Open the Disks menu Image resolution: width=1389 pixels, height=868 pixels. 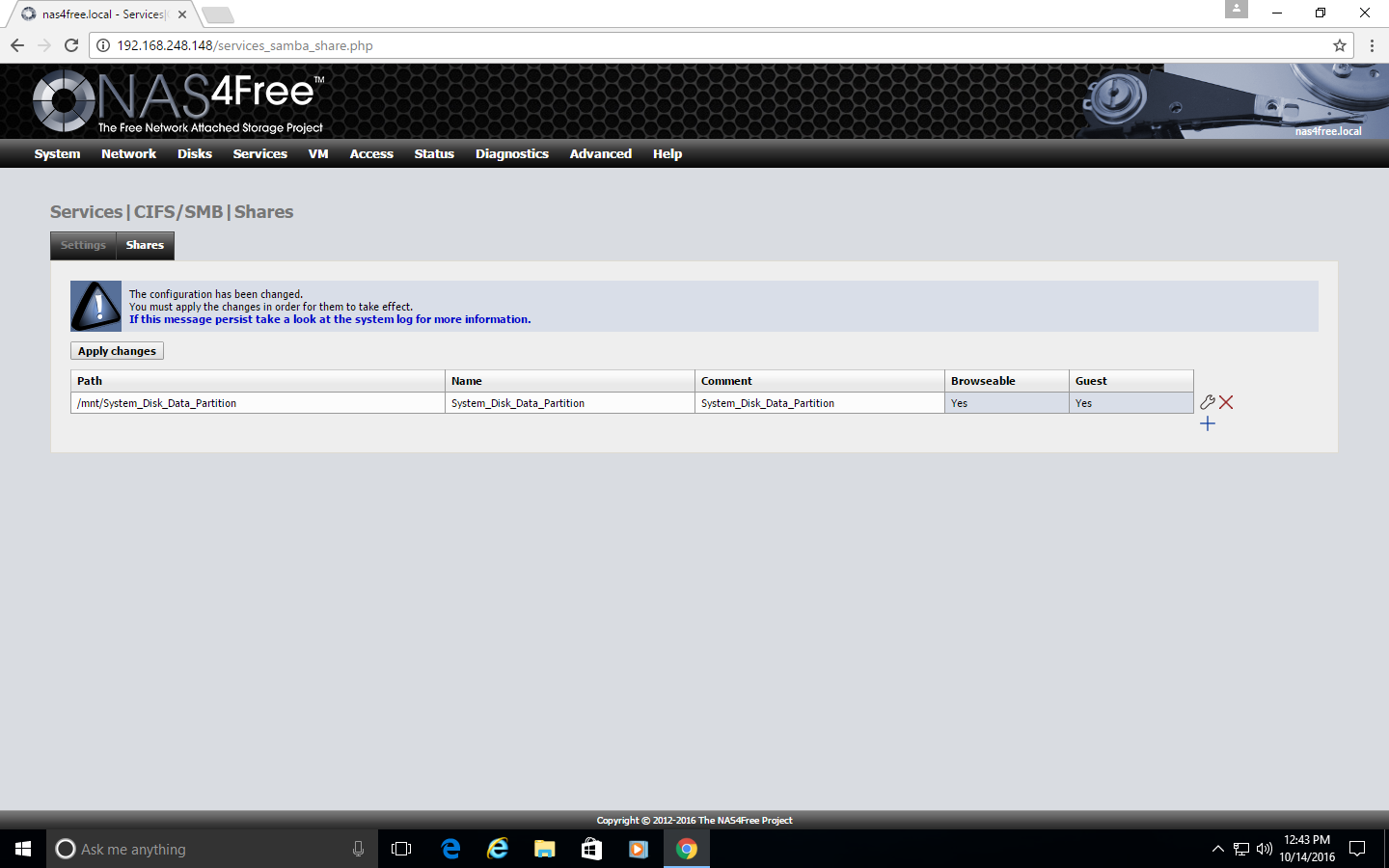[194, 154]
